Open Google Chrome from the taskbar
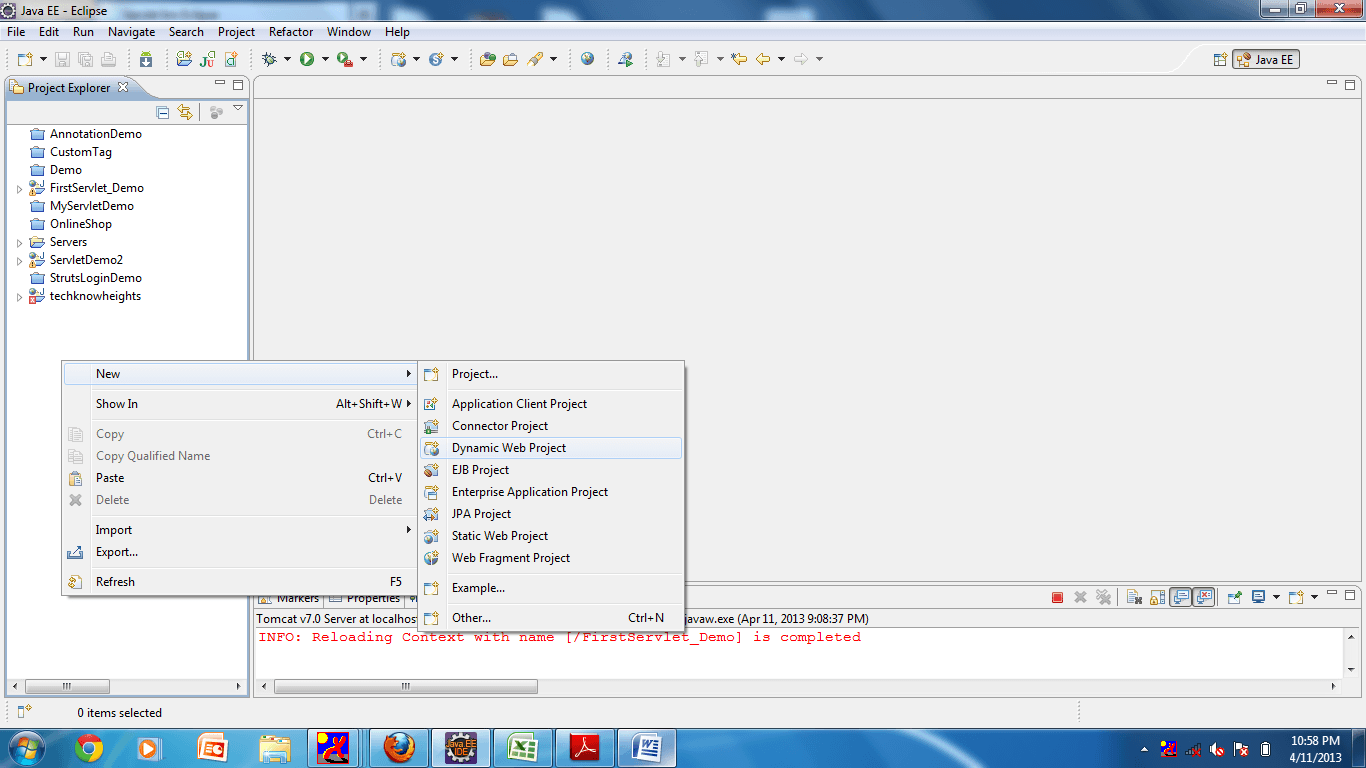 pos(89,747)
